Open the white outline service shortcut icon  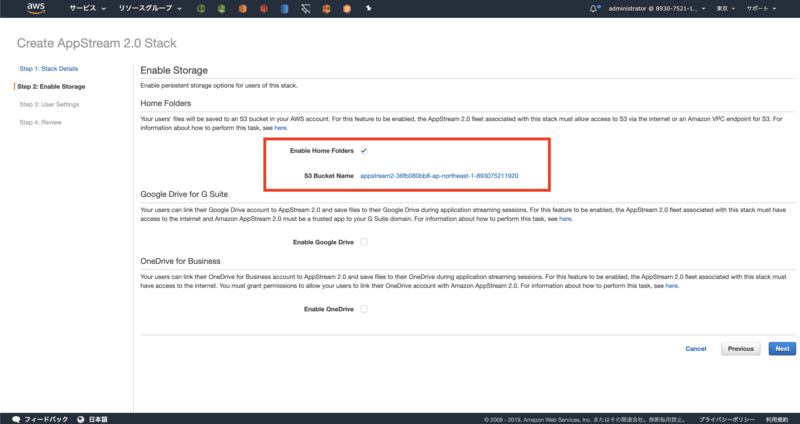pos(306,9)
